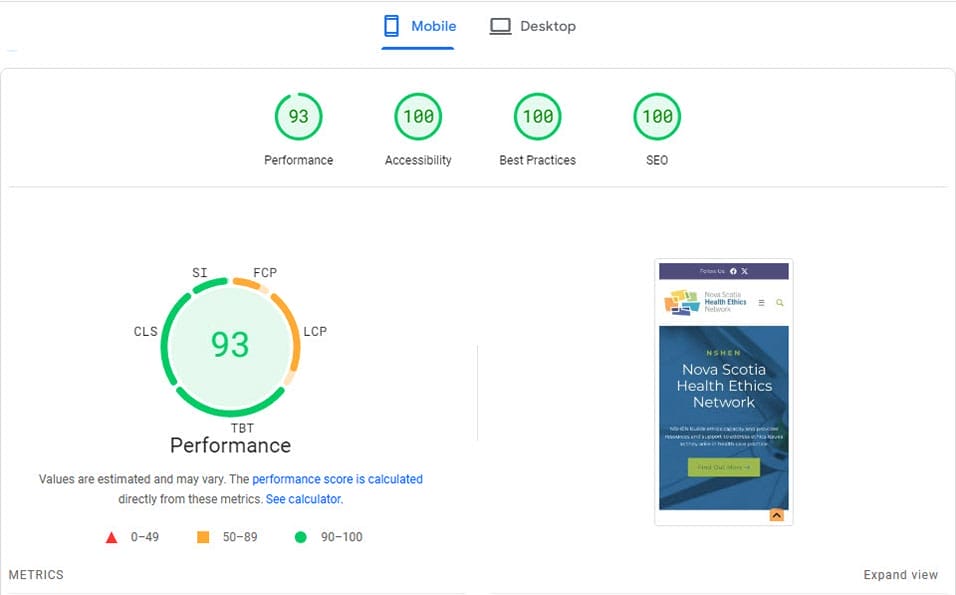The image size is (956, 595).
Task: Click the X social icon in site preview
Action: [x=744, y=271]
